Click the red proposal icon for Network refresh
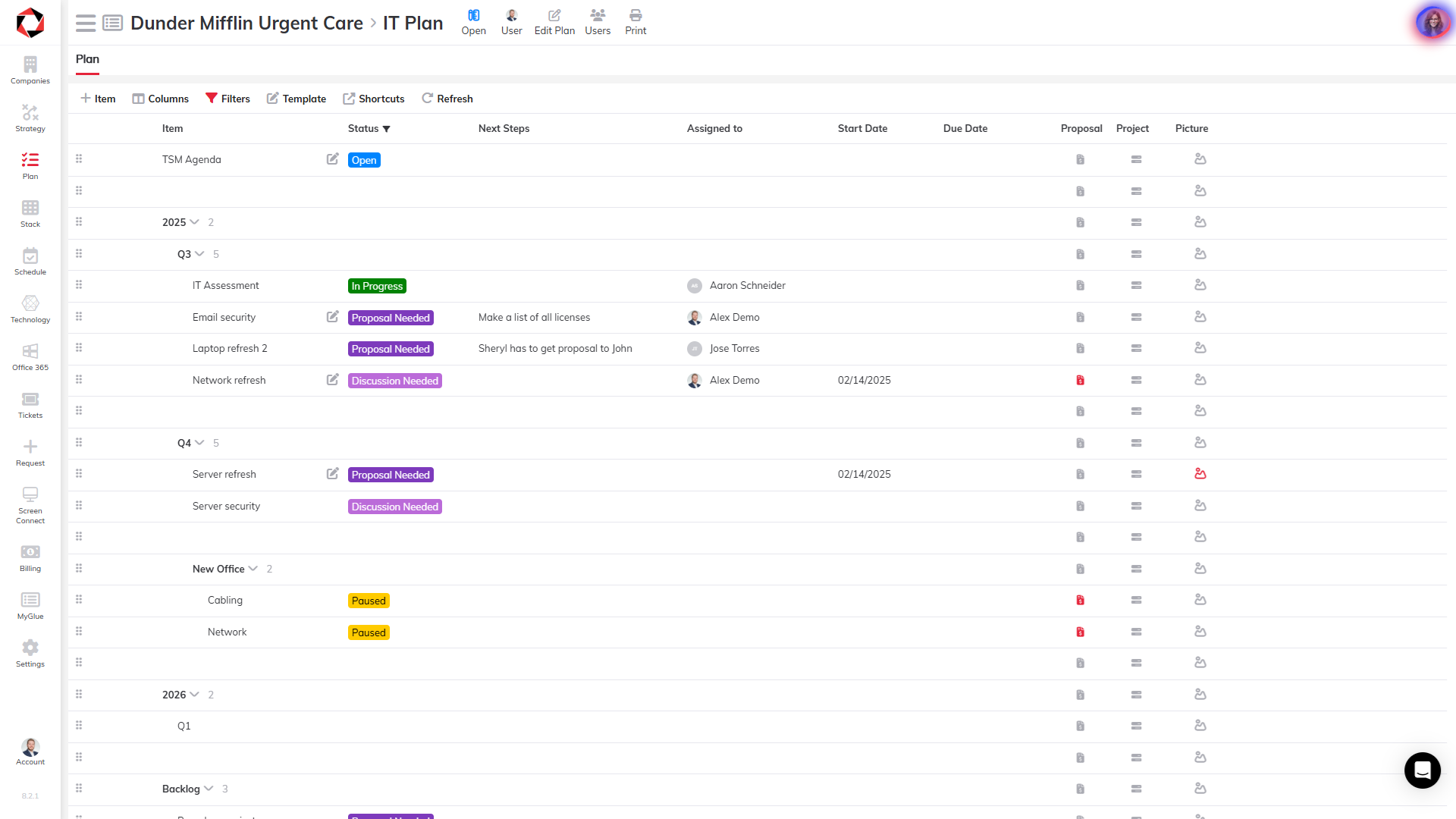Screen dimensions: 1456x819 [x=1081, y=380]
